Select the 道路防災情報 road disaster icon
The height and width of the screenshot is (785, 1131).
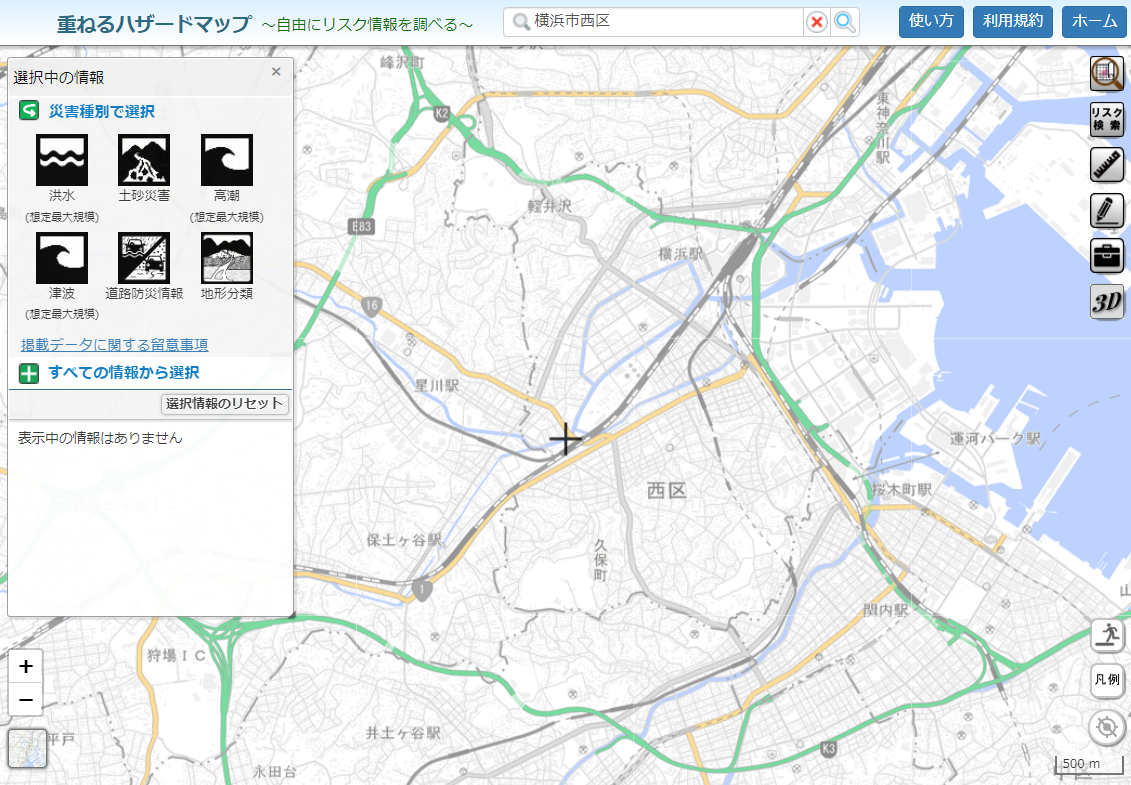(x=144, y=258)
